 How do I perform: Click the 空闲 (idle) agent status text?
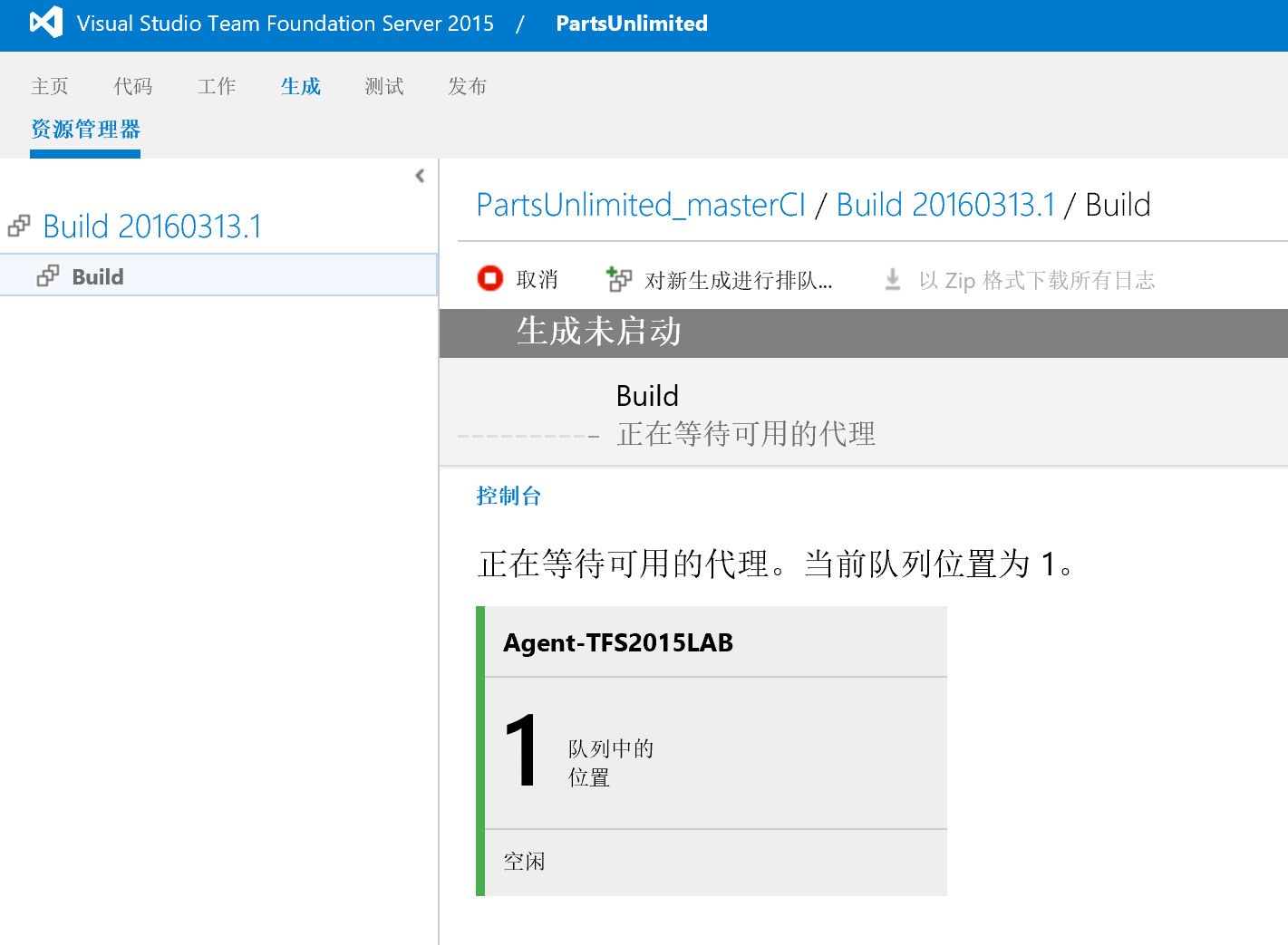click(525, 861)
